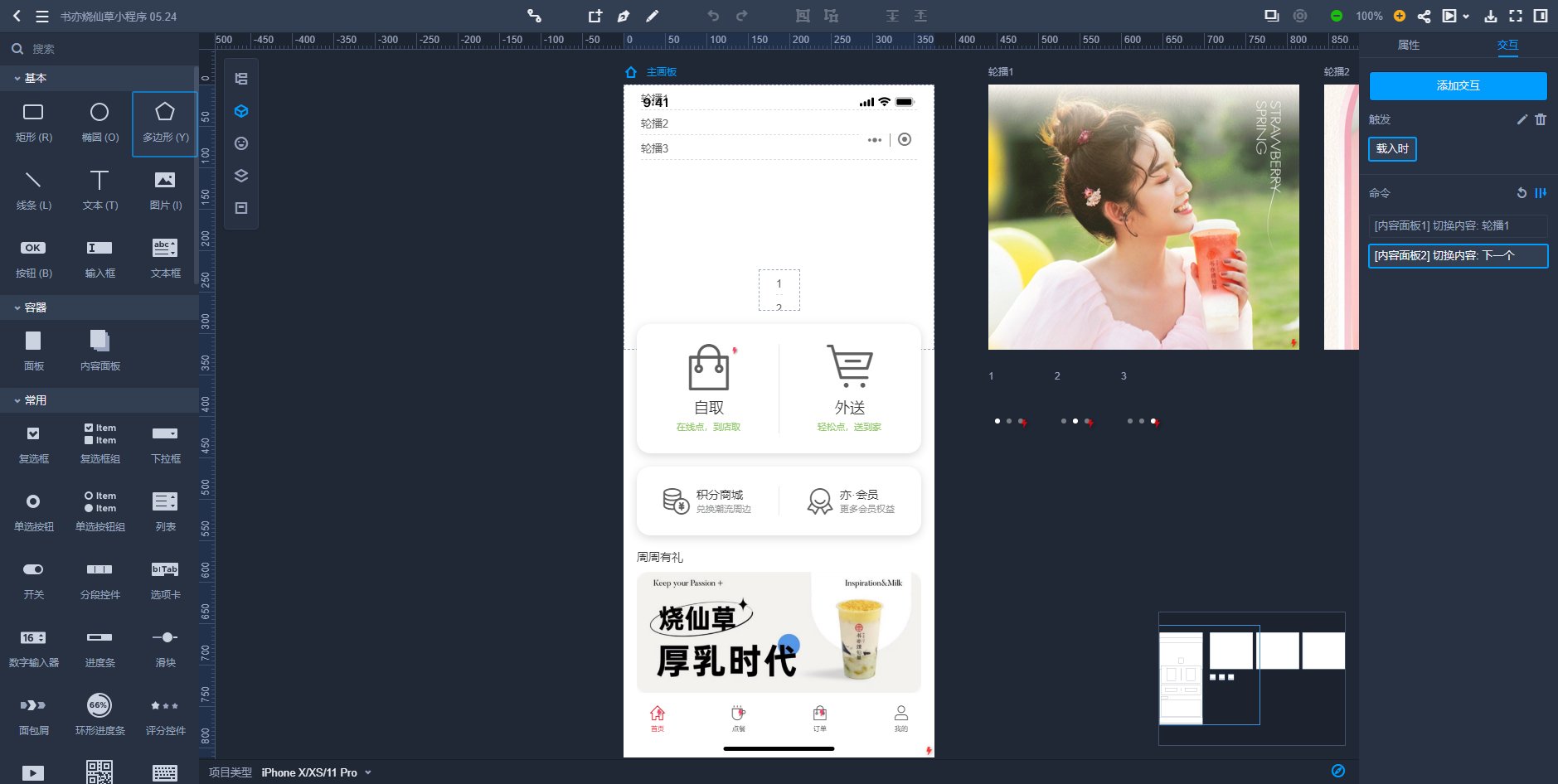This screenshot has width=1558, height=784.
Task: Pick the 进度条 progress bar component
Action: pos(99,648)
